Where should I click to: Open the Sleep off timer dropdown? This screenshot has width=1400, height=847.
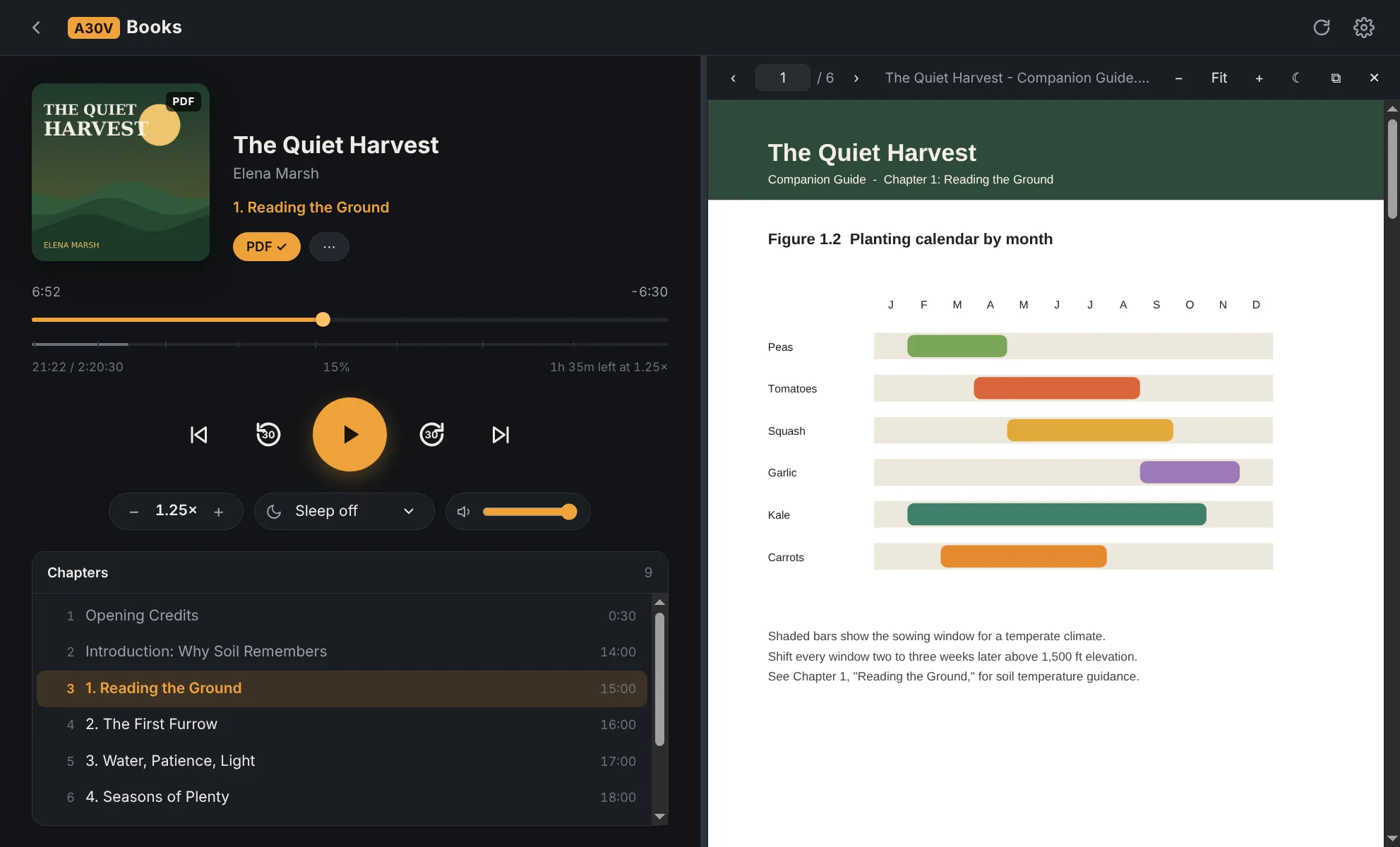coord(344,512)
